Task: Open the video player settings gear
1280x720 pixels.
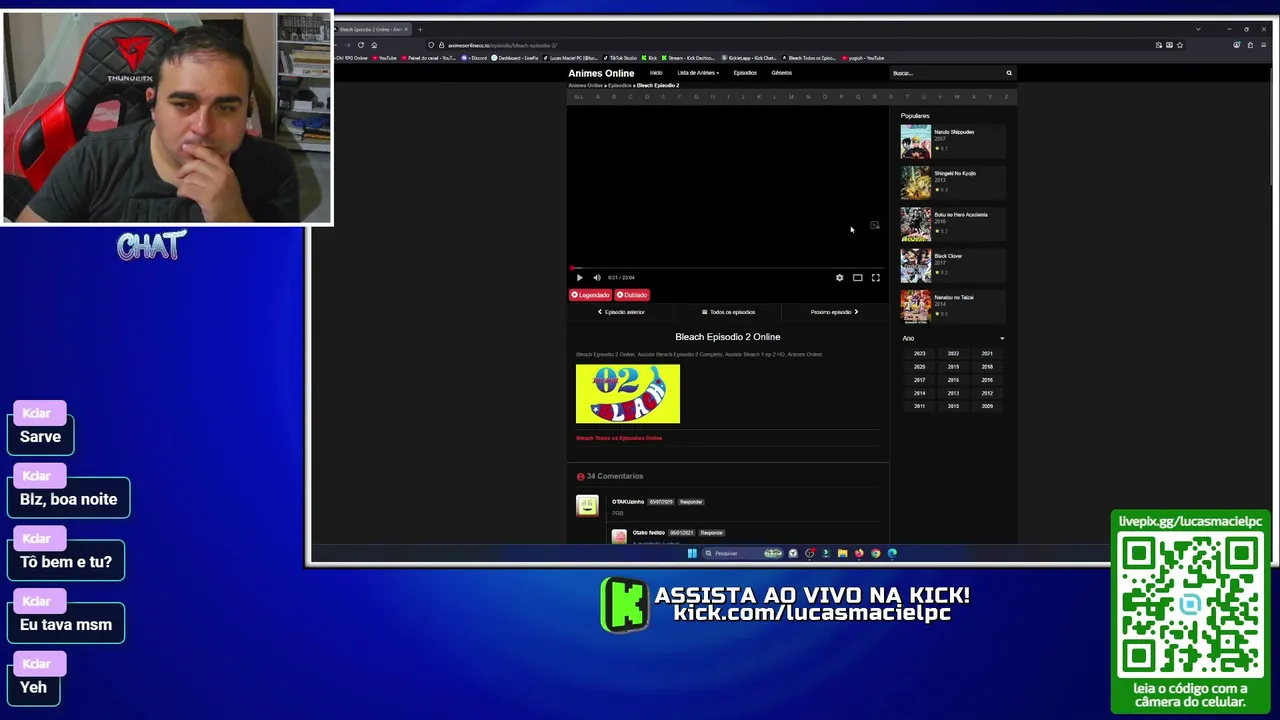Action: tap(839, 278)
